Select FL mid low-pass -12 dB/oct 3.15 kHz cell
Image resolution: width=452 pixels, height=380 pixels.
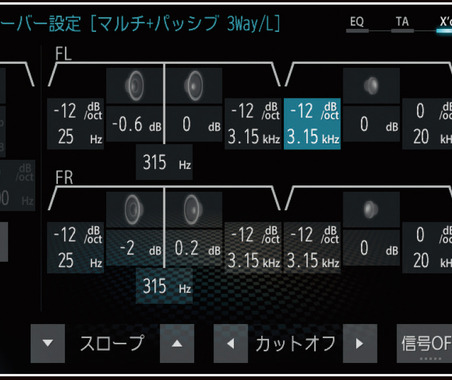253,124
